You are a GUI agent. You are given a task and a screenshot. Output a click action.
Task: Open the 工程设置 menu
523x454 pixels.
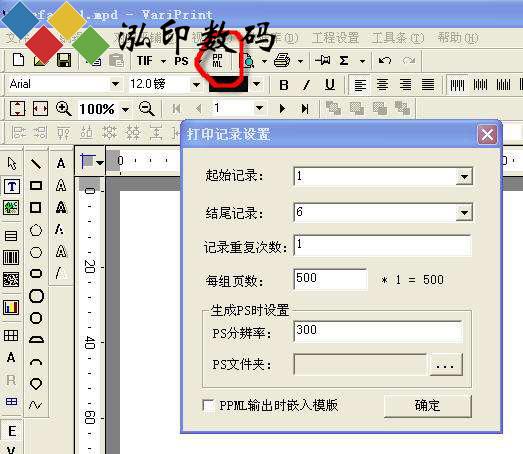point(336,38)
